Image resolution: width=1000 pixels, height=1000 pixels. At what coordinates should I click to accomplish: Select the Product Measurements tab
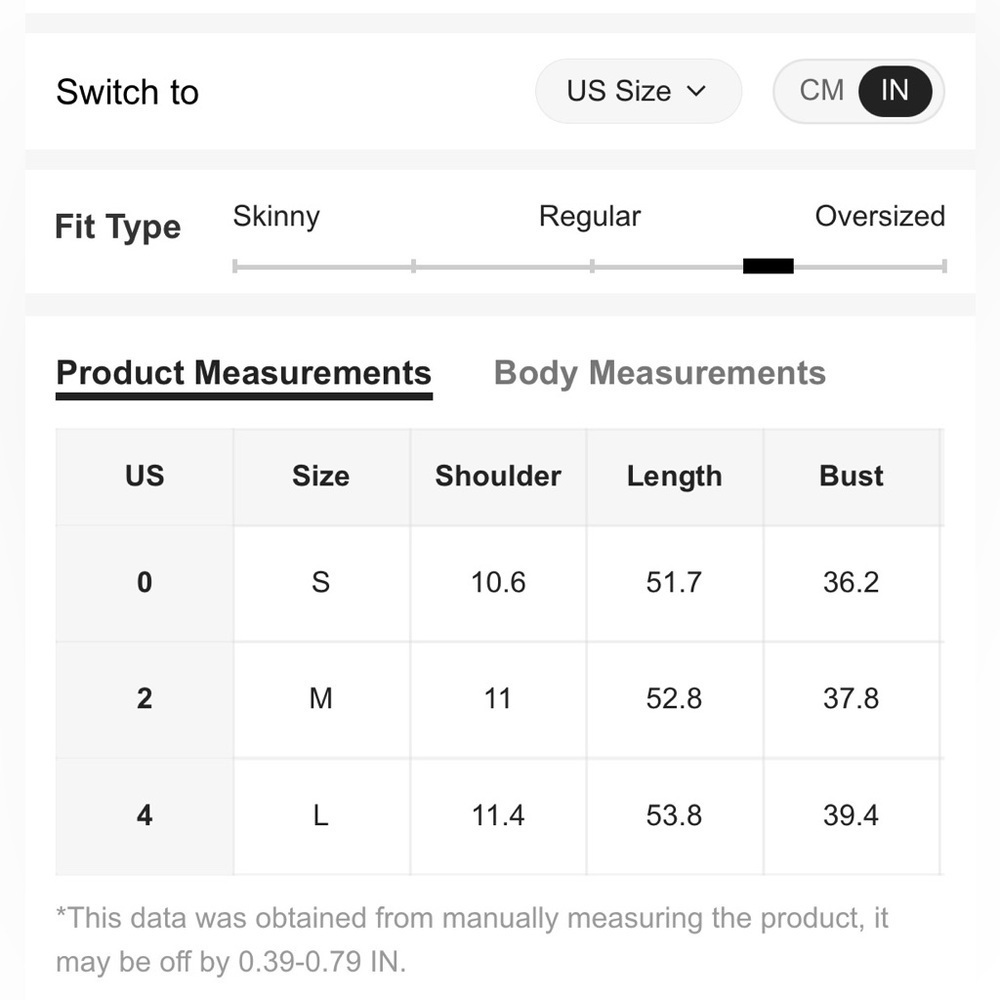click(244, 372)
